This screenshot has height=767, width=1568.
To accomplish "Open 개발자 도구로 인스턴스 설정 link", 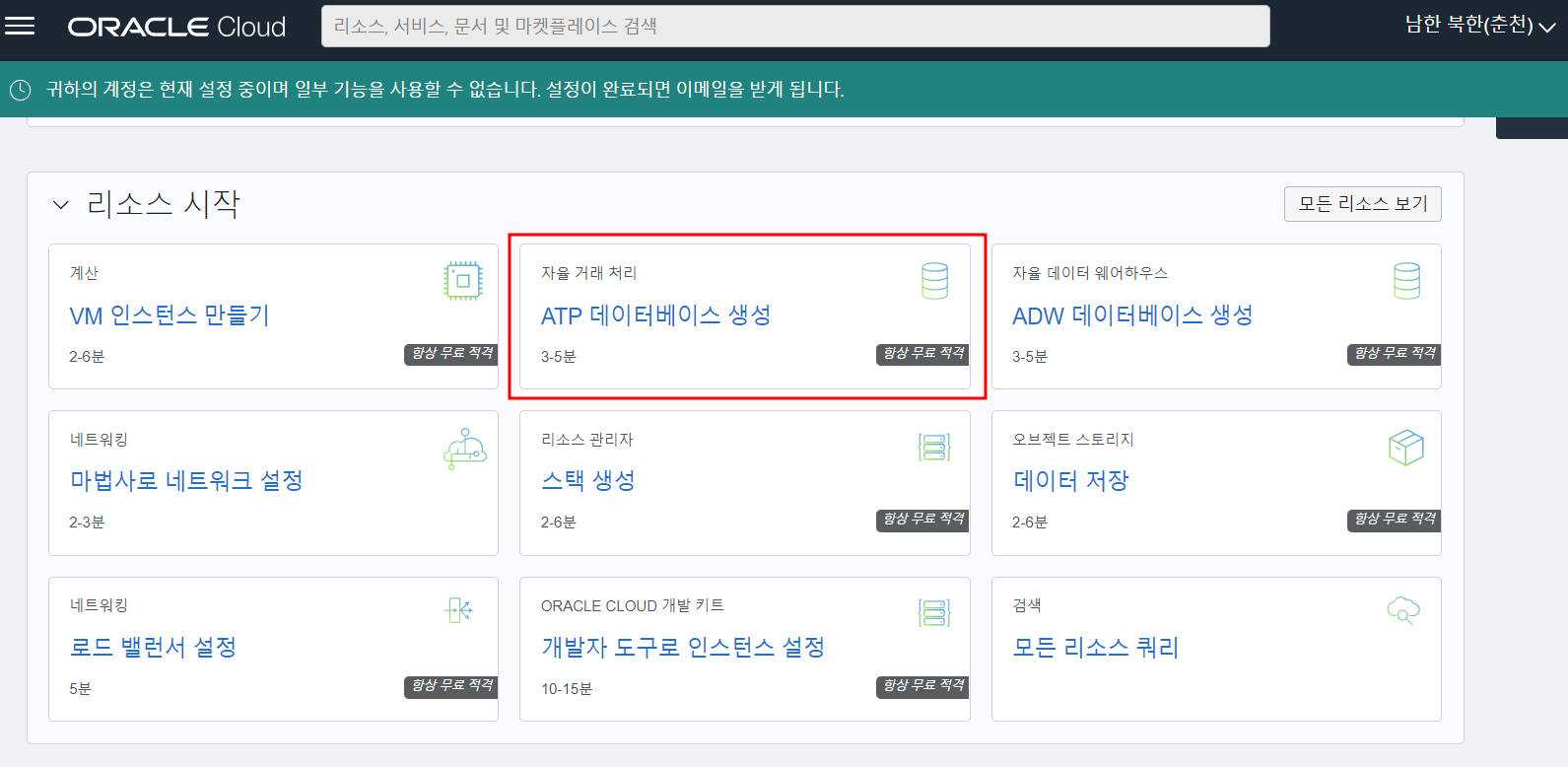I will tap(683, 648).
